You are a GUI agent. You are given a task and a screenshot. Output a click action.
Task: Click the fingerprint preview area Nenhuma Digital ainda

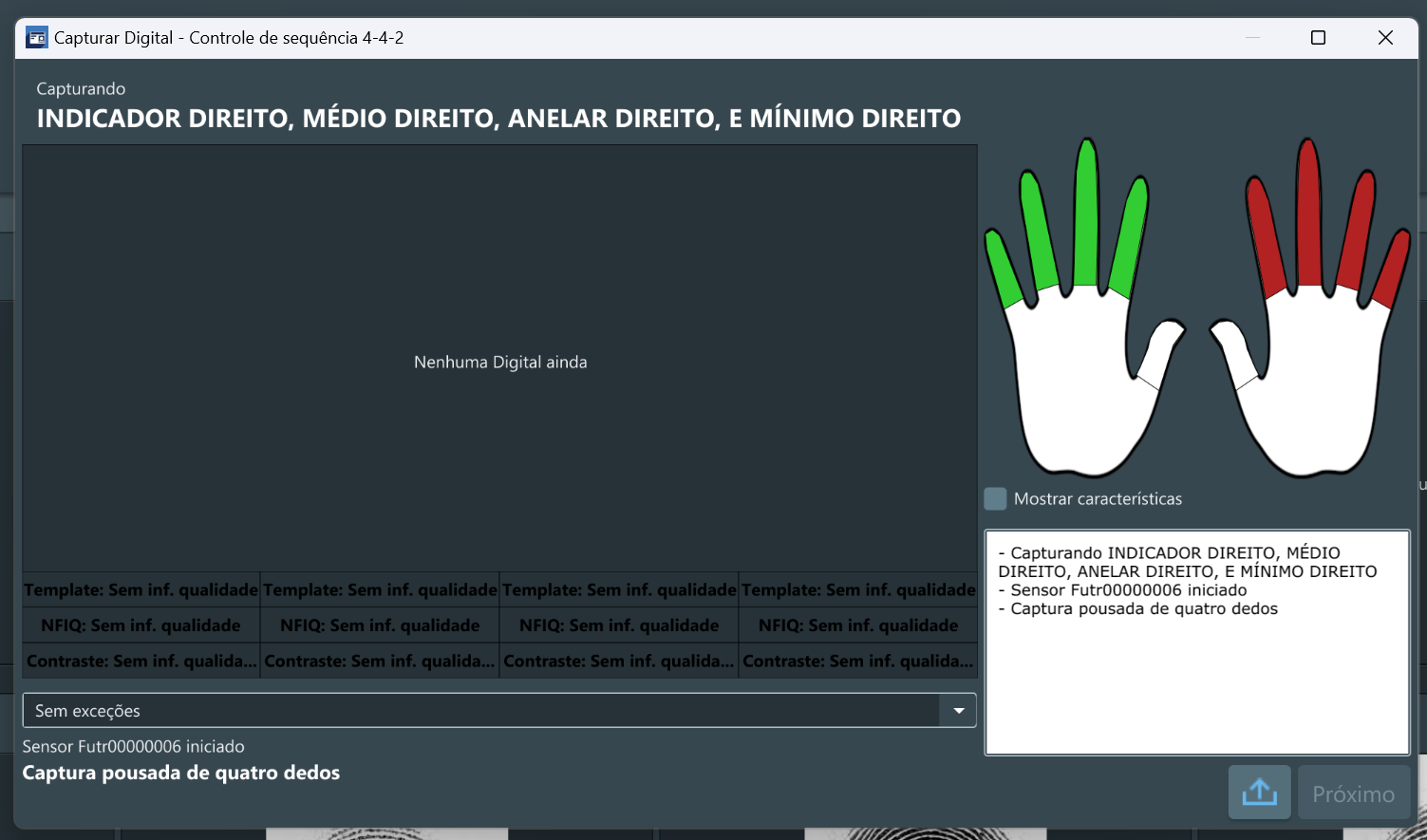point(499,359)
